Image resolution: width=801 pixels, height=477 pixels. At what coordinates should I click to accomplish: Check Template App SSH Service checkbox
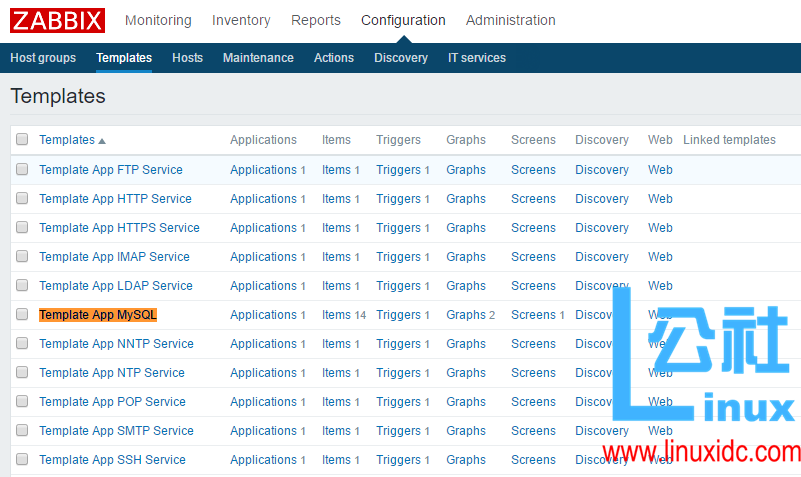pos(22,459)
